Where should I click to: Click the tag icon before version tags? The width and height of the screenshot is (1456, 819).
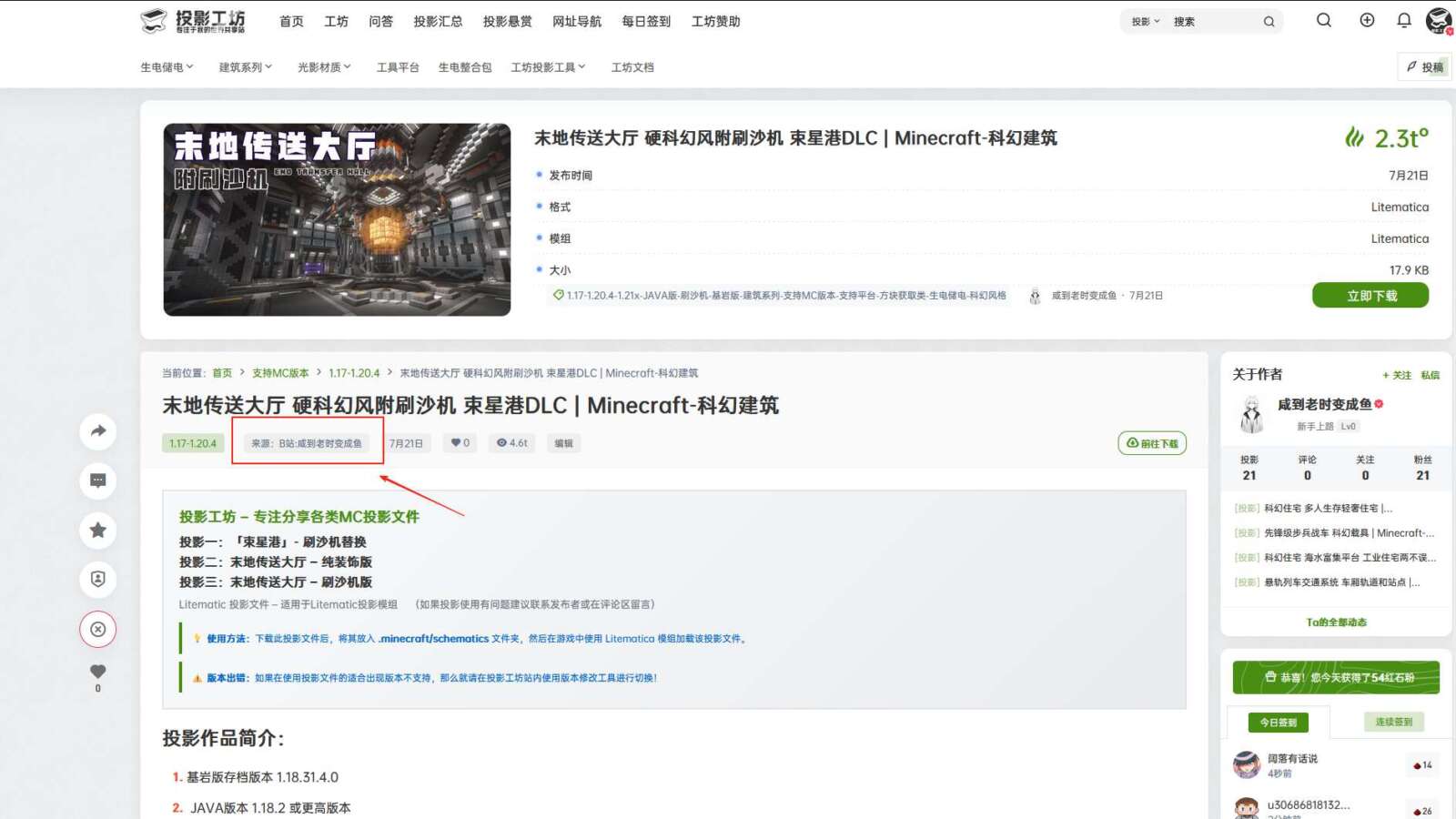pos(559,295)
